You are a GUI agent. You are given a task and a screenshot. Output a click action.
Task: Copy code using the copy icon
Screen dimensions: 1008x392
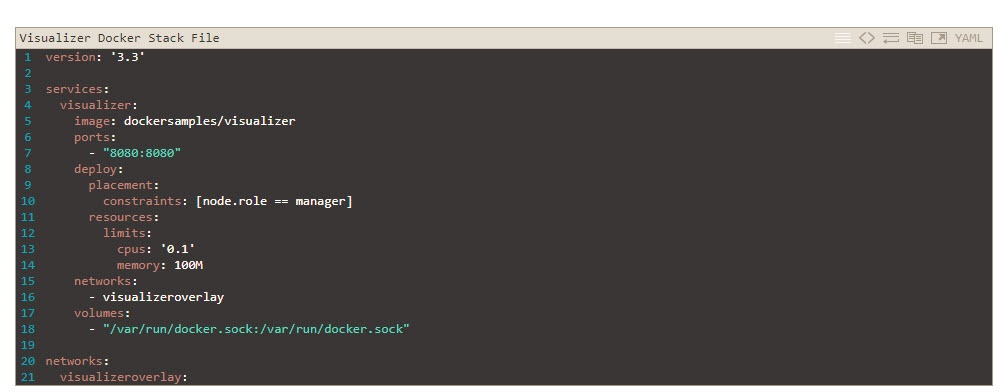tap(915, 38)
